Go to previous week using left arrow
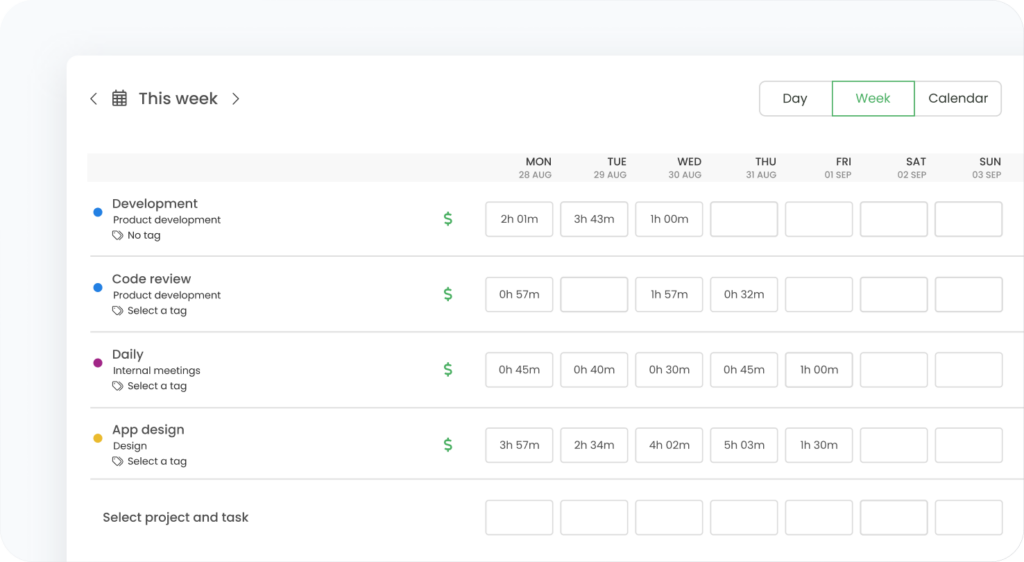This screenshot has height=562, width=1024. [x=94, y=98]
